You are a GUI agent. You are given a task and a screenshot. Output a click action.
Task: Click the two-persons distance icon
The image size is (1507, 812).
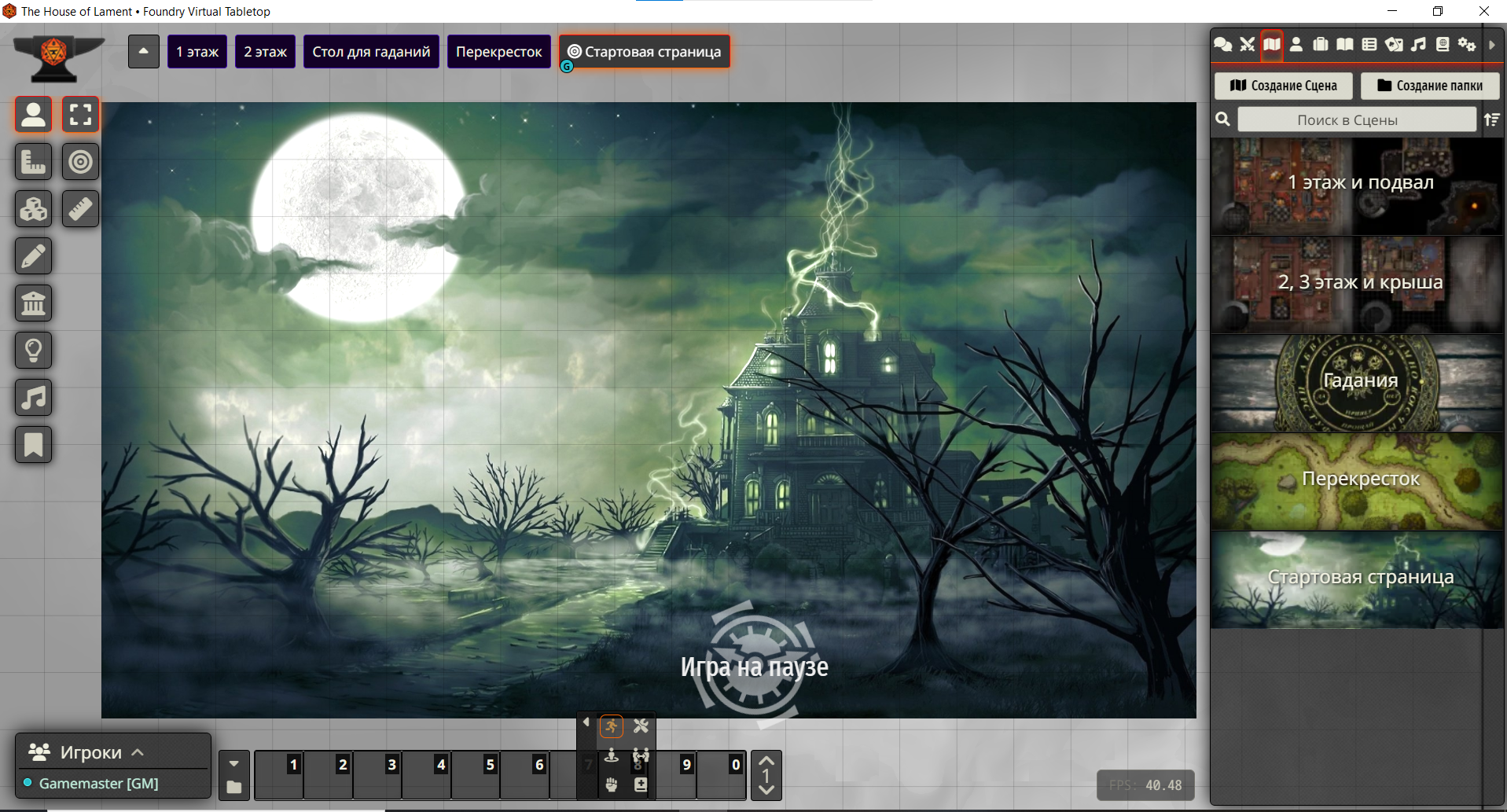point(641,755)
